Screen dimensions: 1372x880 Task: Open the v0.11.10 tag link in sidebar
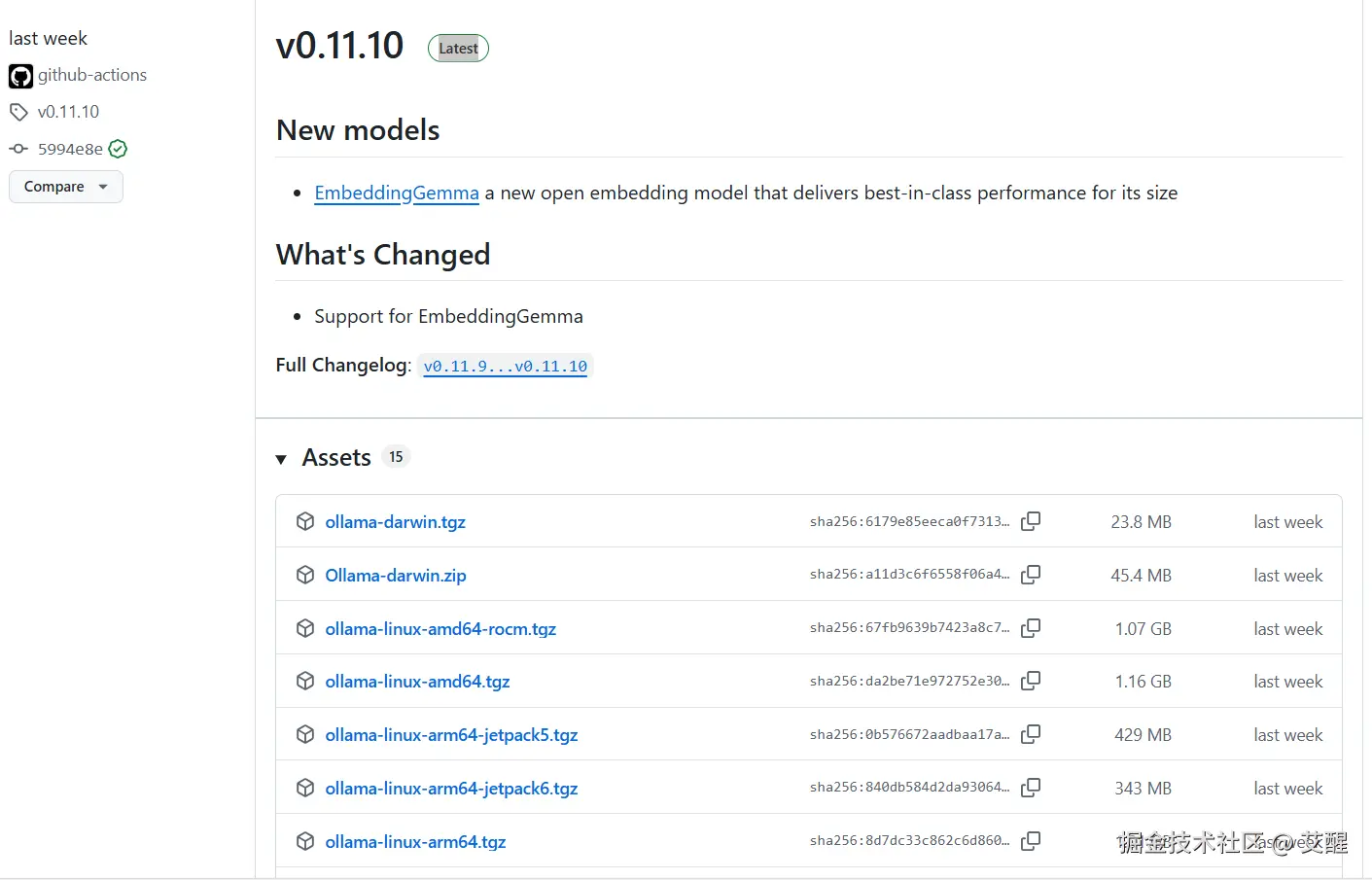[x=68, y=112]
